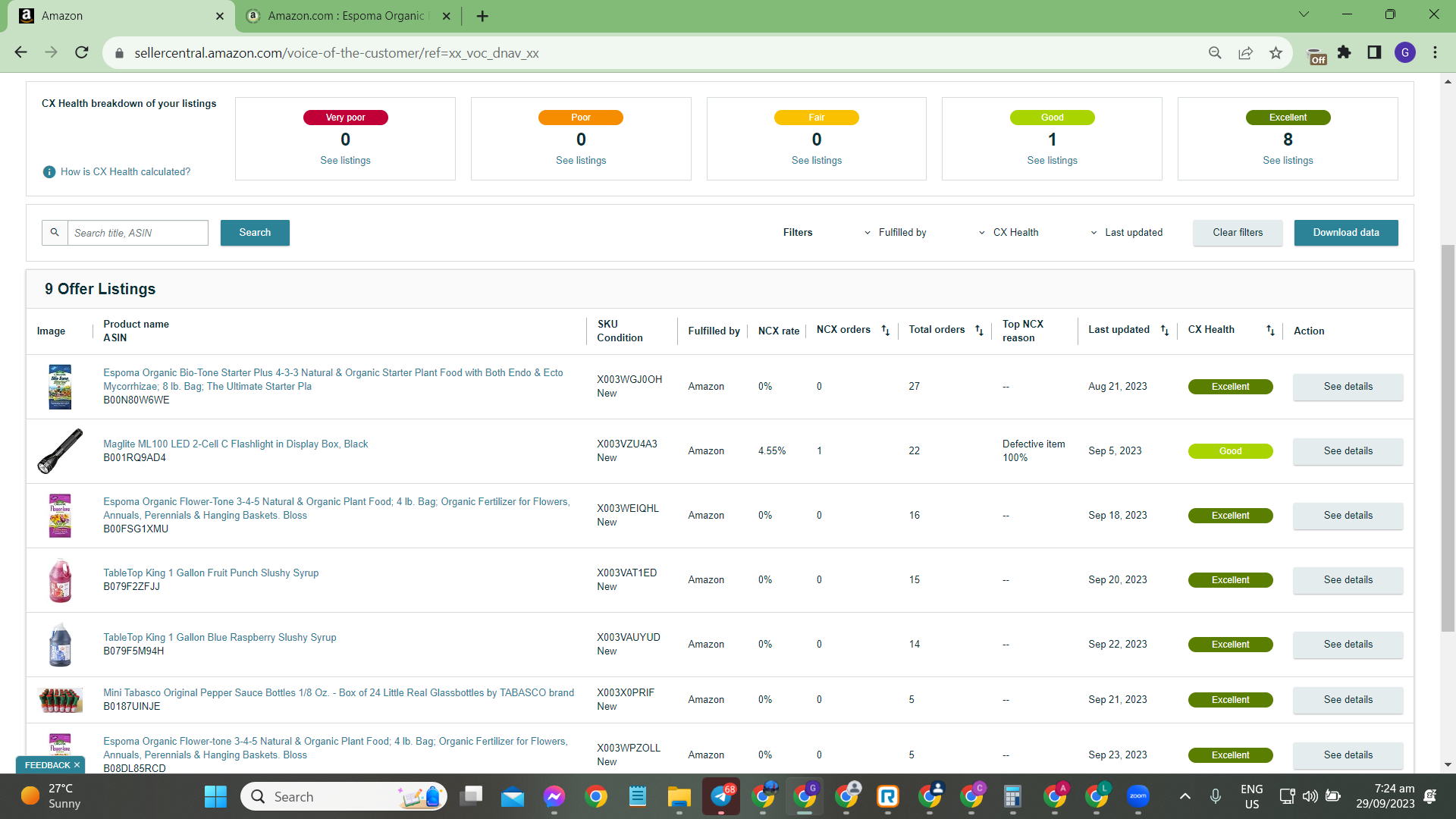Click the Maglite flashlight product thumbnail
The width and height of the screenshot is (1456, 819).
tap(60, 451)
